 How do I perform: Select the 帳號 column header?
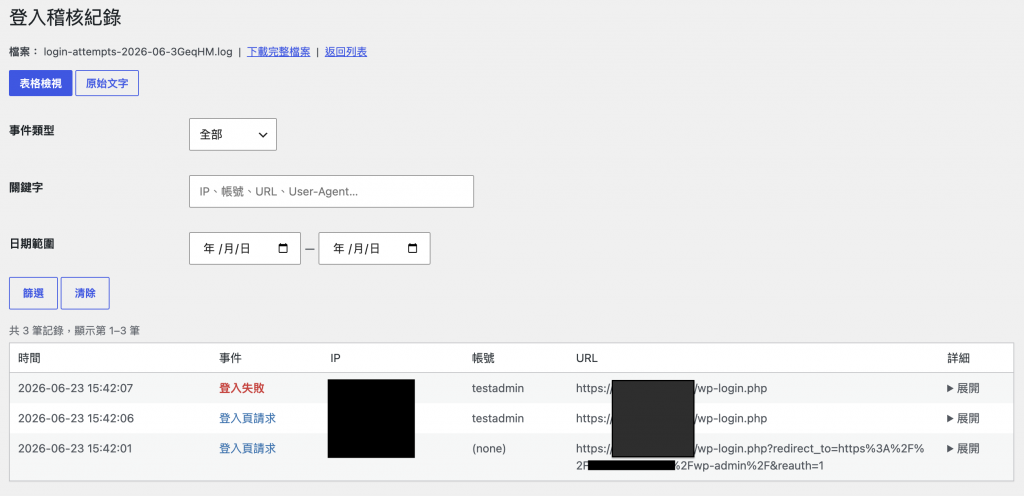483,358
